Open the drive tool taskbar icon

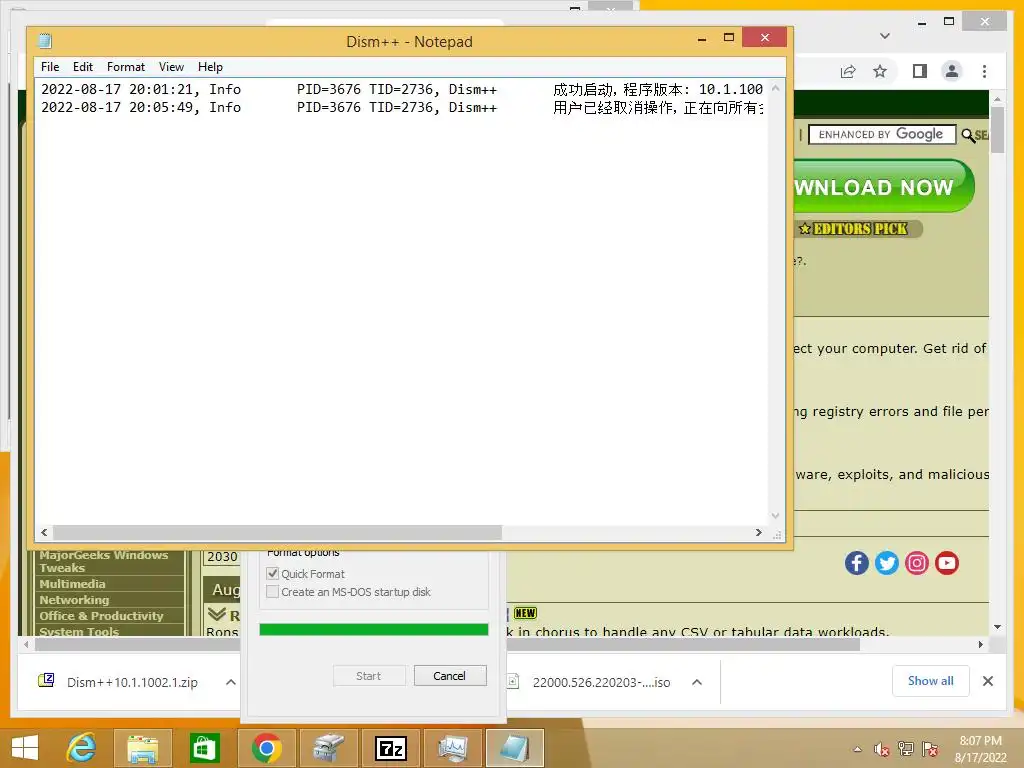pos(328,748)
